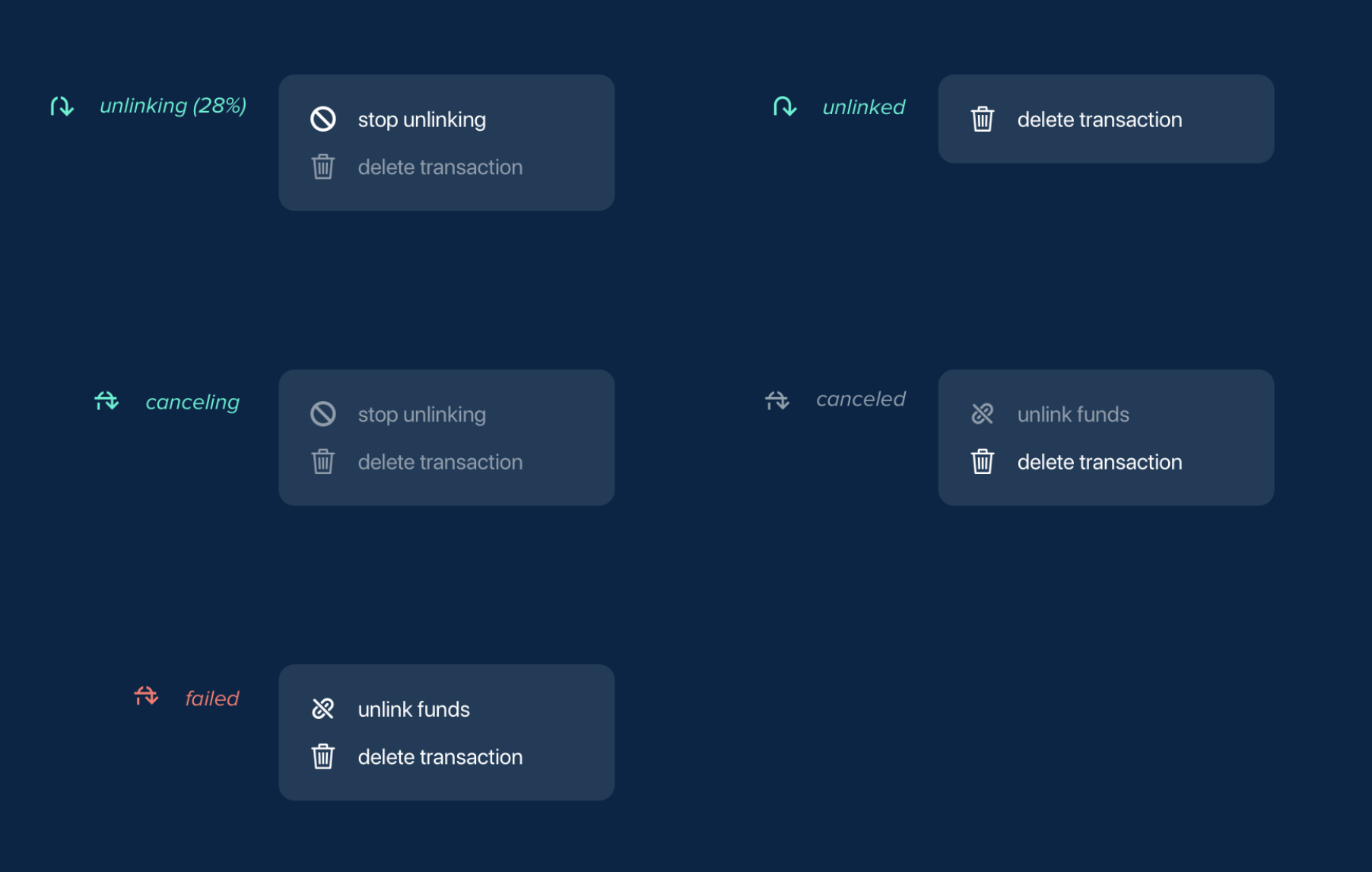Click the "canceled" status text
The width and height of the screenshot is (1372, 872).
click(x=861, y=399)
